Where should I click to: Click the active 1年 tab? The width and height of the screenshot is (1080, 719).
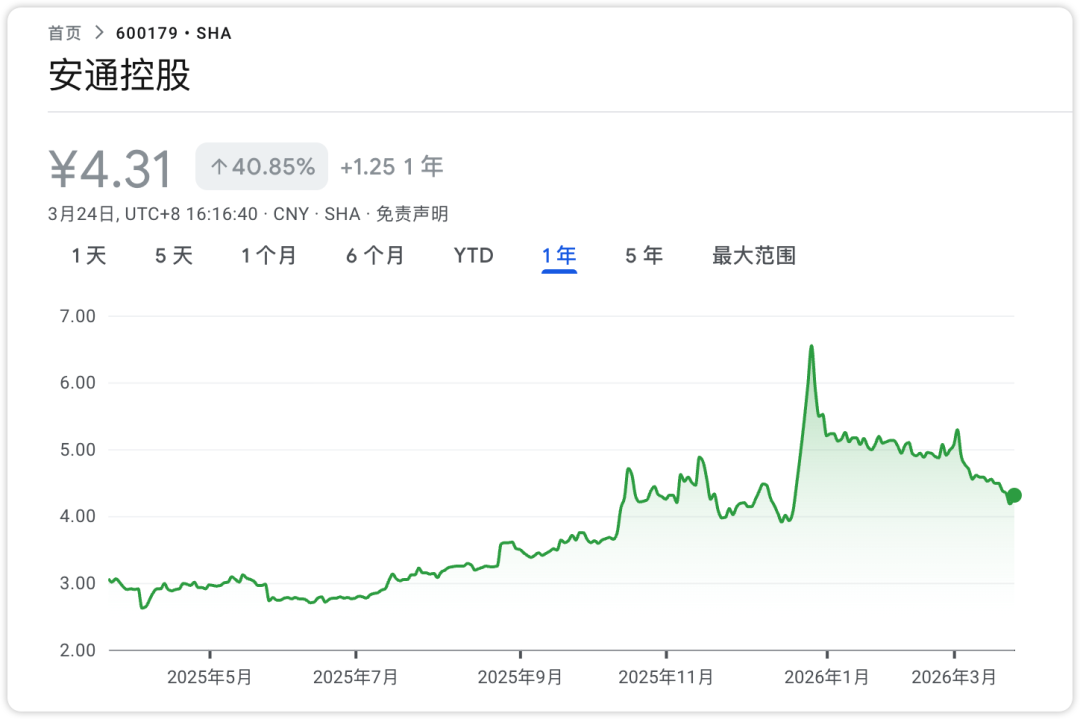(x=559, y=256)
